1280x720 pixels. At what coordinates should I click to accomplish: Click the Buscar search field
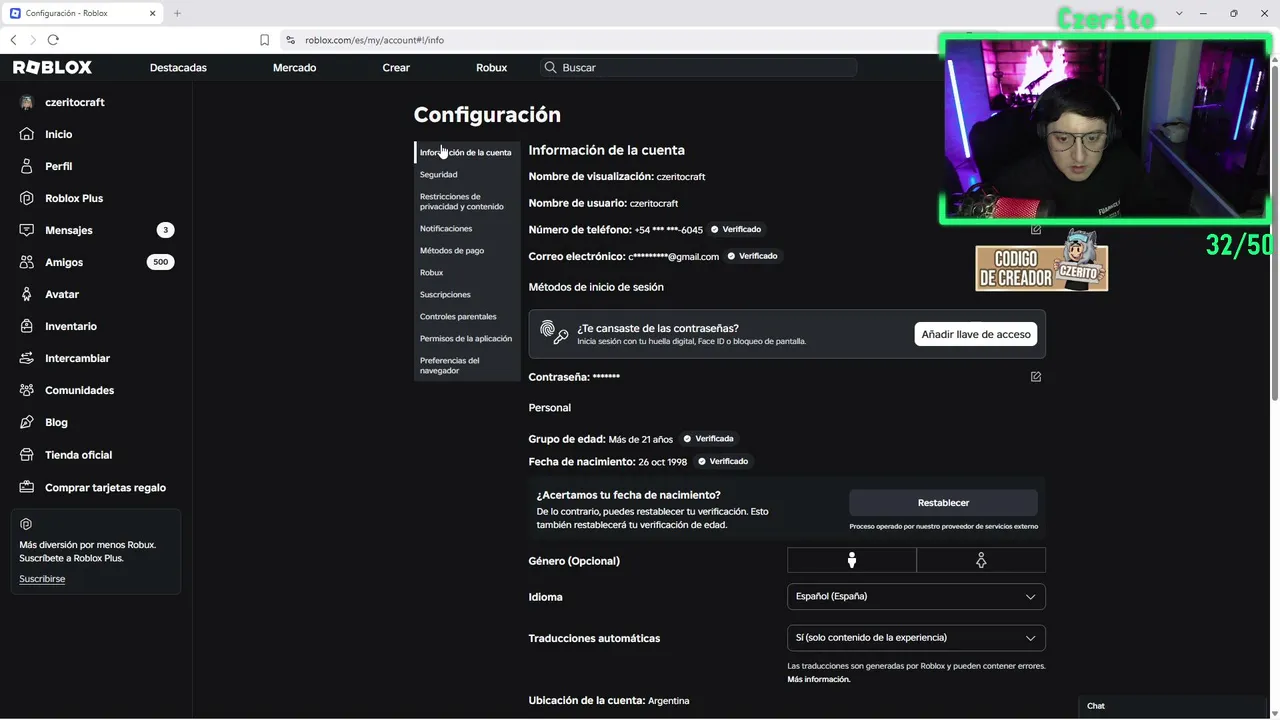click(x=698, y=67)
